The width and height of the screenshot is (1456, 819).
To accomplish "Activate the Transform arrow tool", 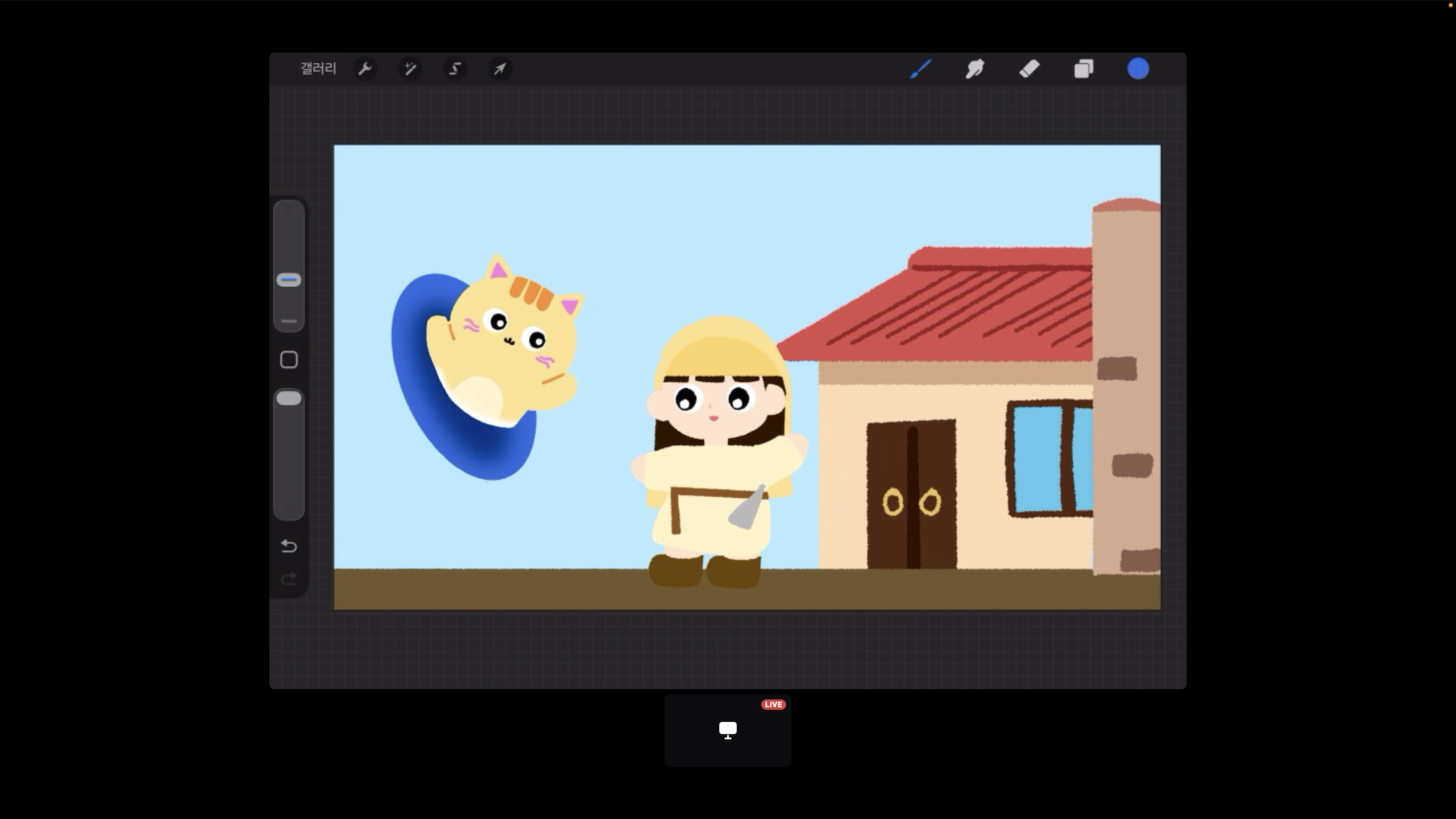I will (x=500, y=68).
